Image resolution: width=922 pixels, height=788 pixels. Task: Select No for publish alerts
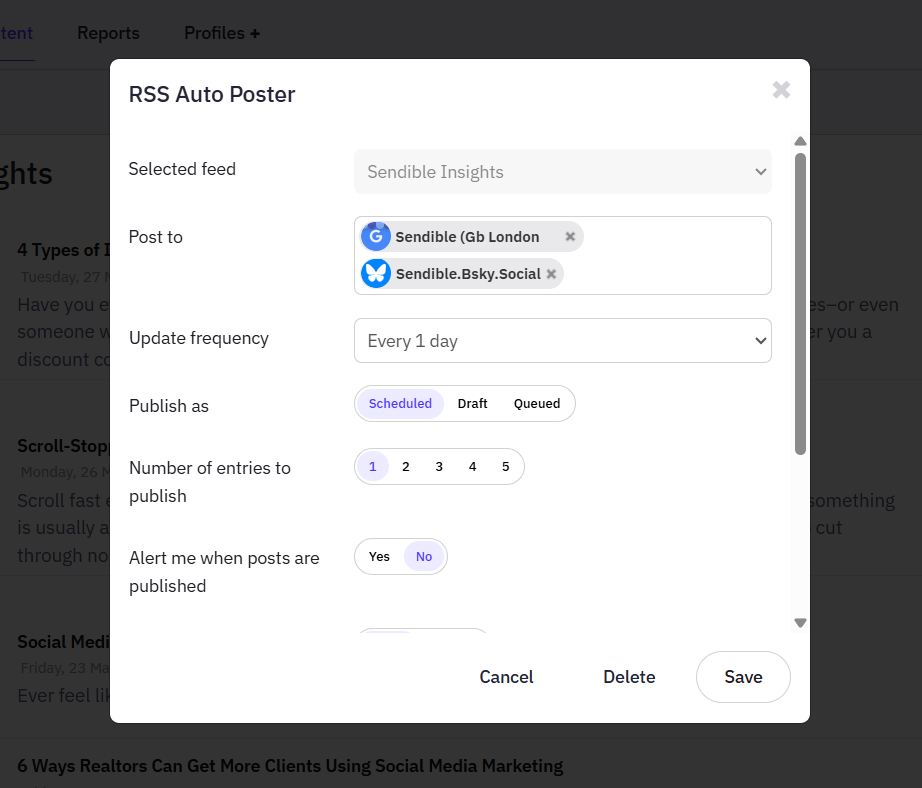[424, 556]
